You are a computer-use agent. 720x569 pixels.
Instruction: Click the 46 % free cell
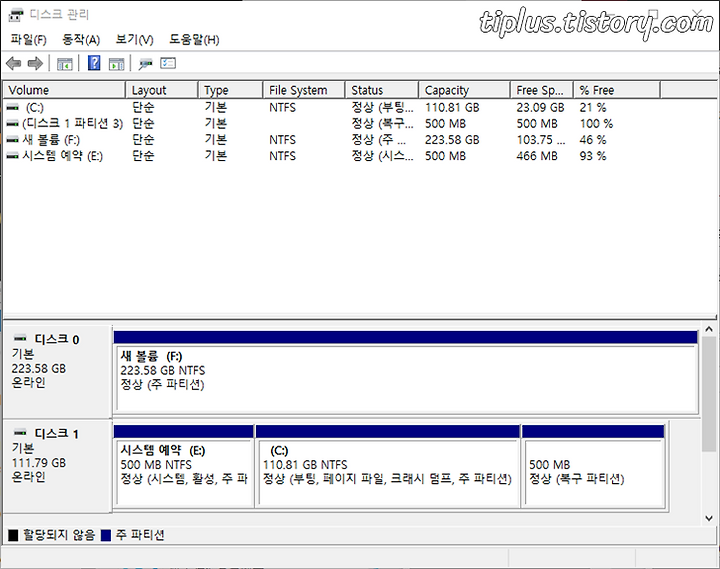593,140
